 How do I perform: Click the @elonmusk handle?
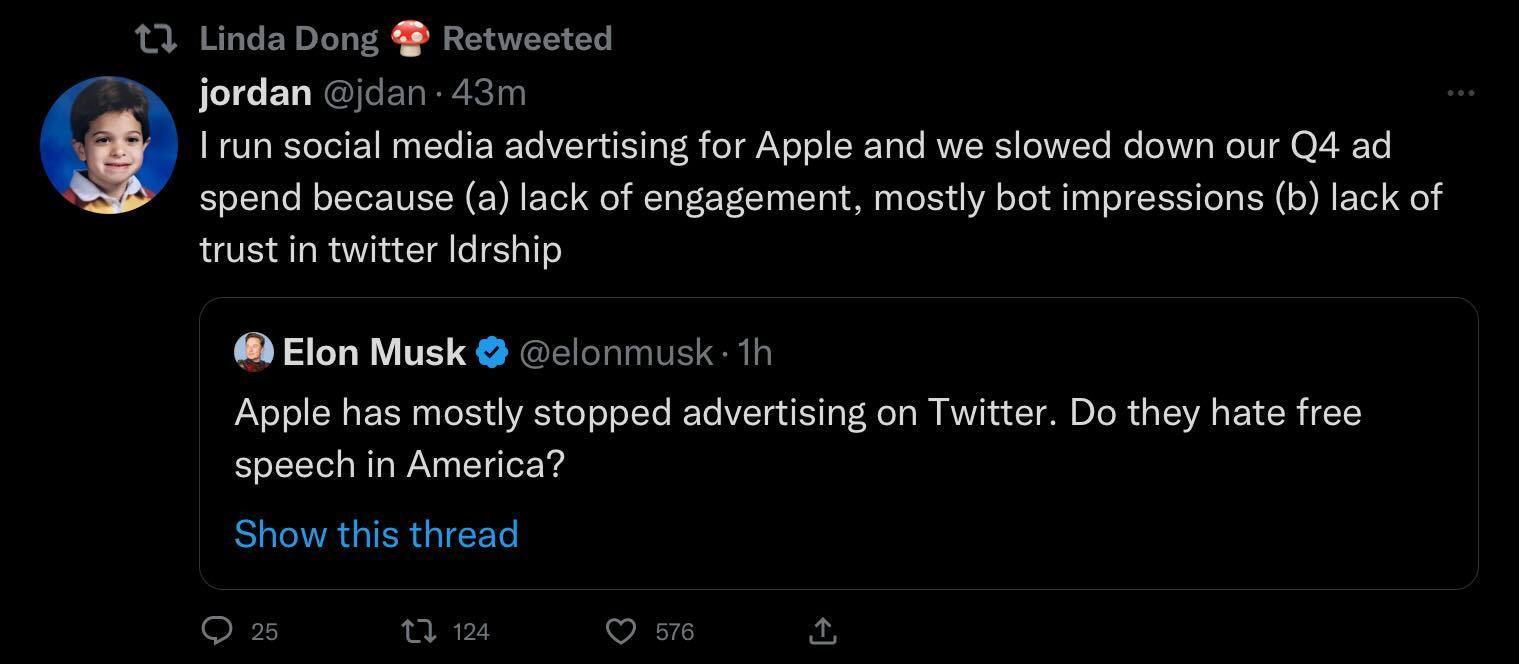(x=616, y=352)
